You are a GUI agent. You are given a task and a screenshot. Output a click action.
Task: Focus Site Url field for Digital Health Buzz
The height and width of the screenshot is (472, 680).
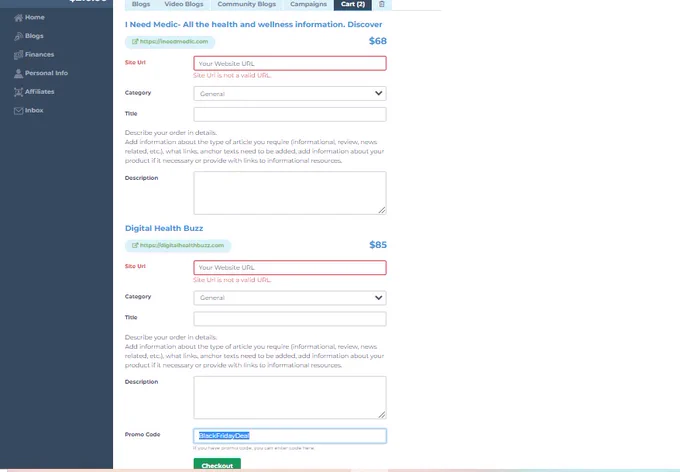pos(290,268)
